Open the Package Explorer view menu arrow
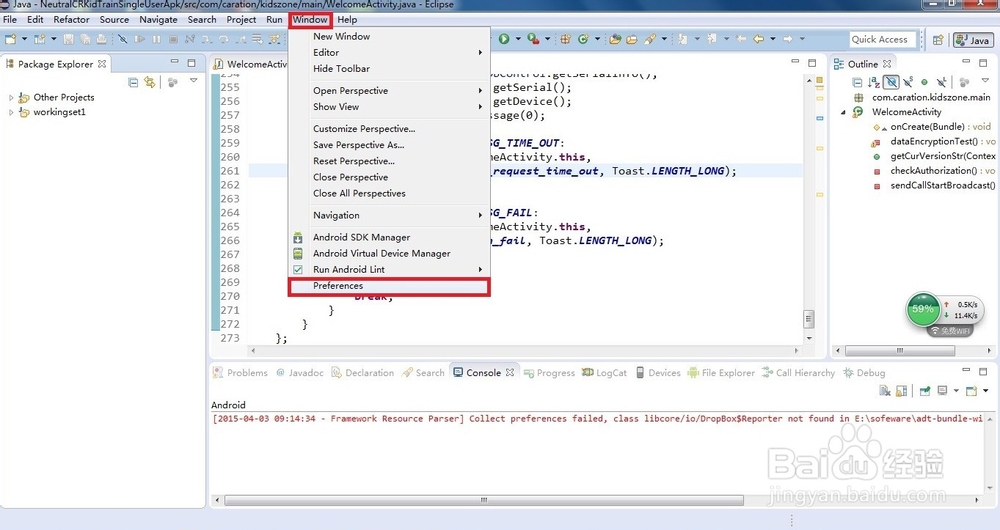Screen dimensions: 1000x530 pyautogui.click(x=194, y=80)
